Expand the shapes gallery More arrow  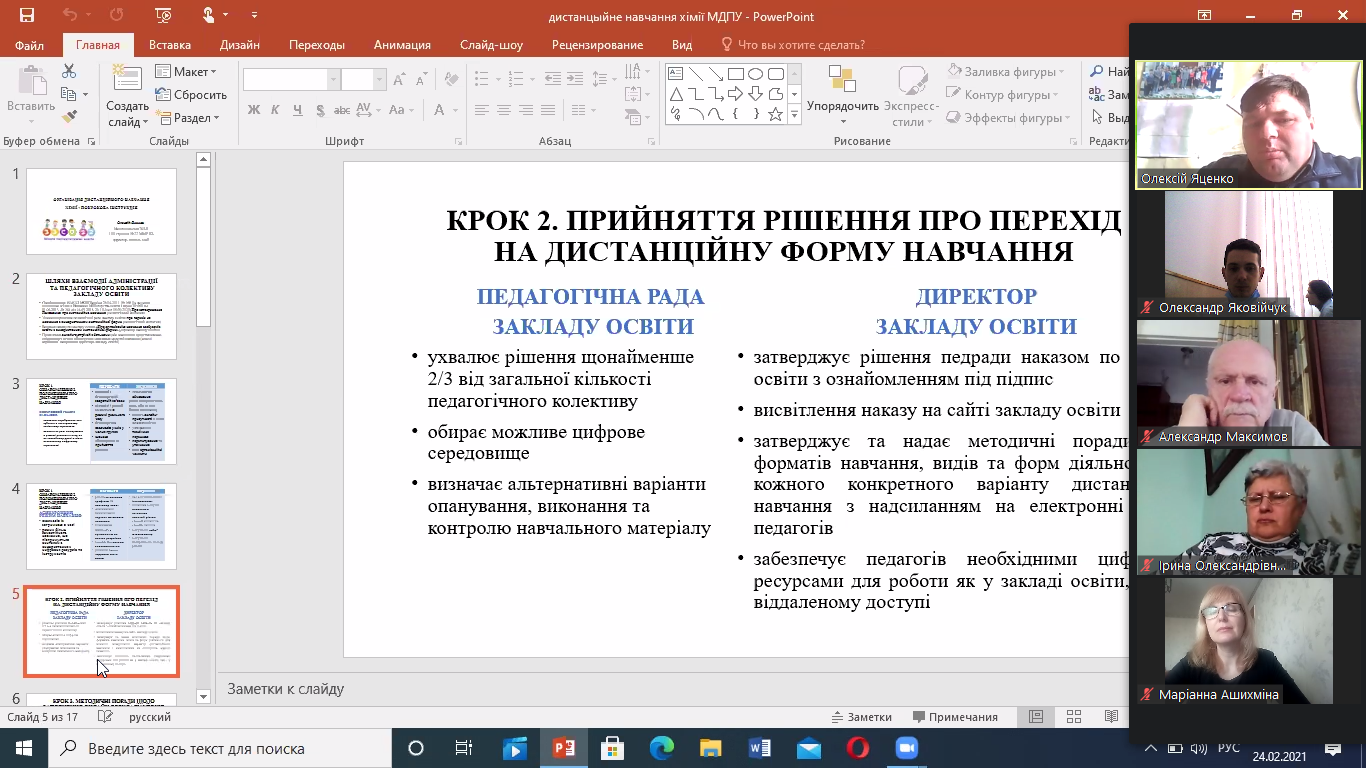[x=795, y=115]
